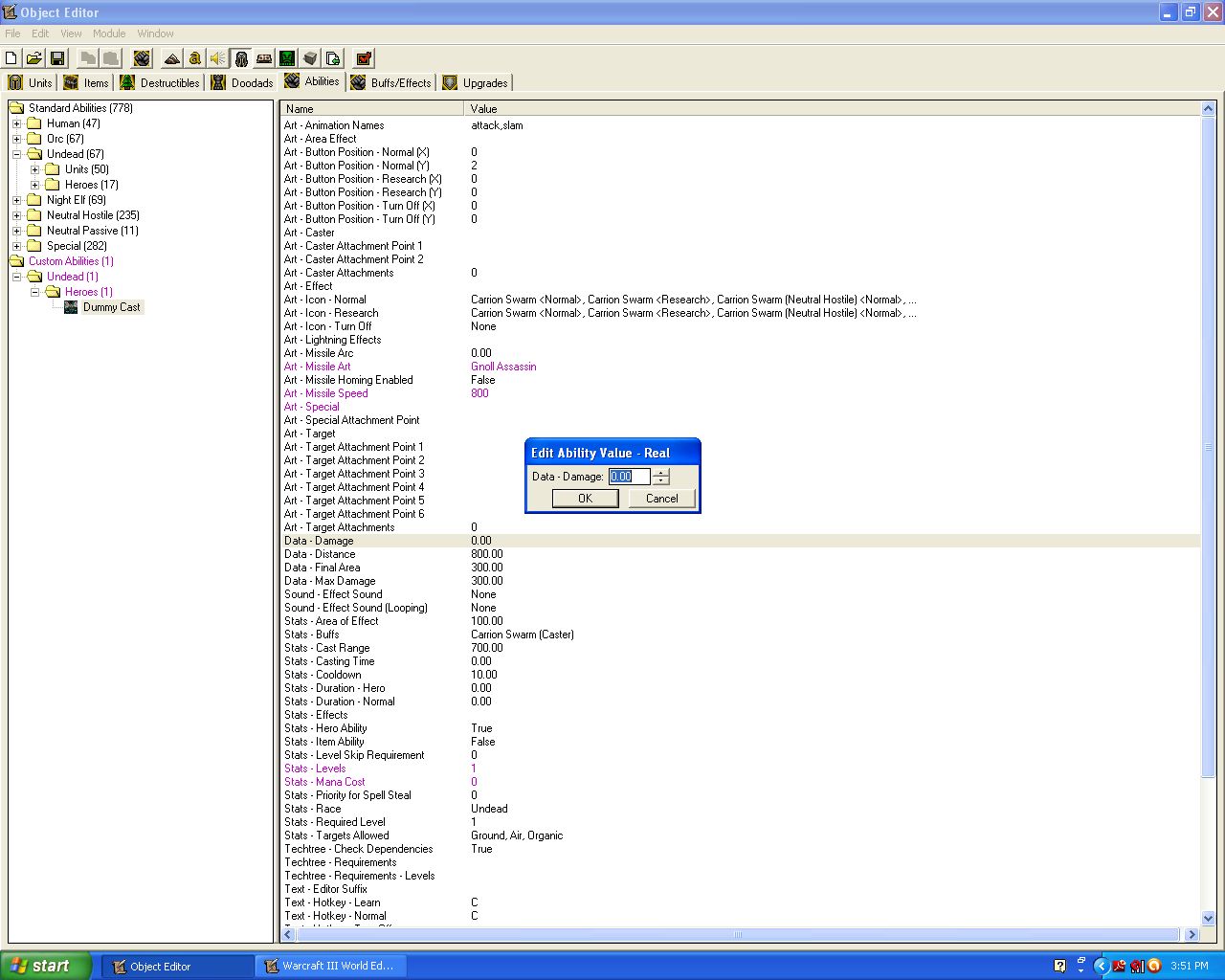Switch to Warcraft III World Editor taskbar button
This screenshot has height=980, width=1225.
[331, 967]
